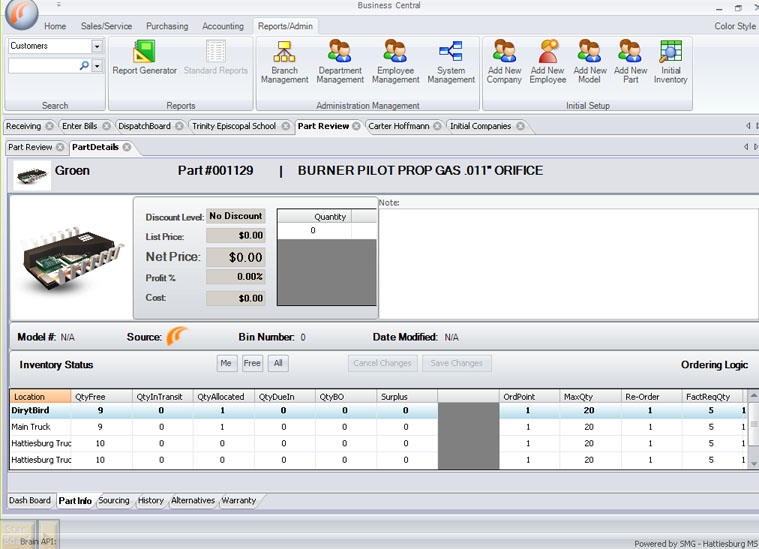Open Branch Management
This screenshot has width=759, height=549.
click(284, 62)
